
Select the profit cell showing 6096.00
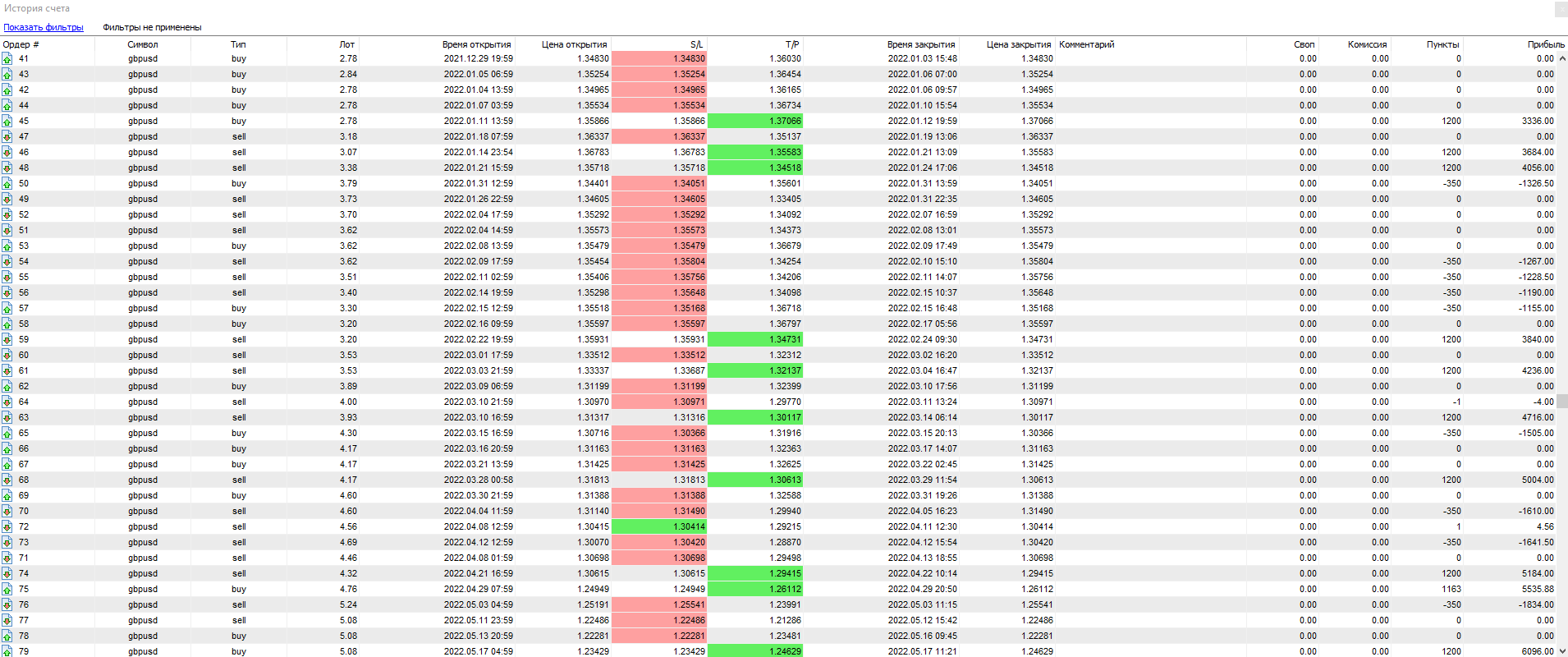click(x=1537, y=651)
